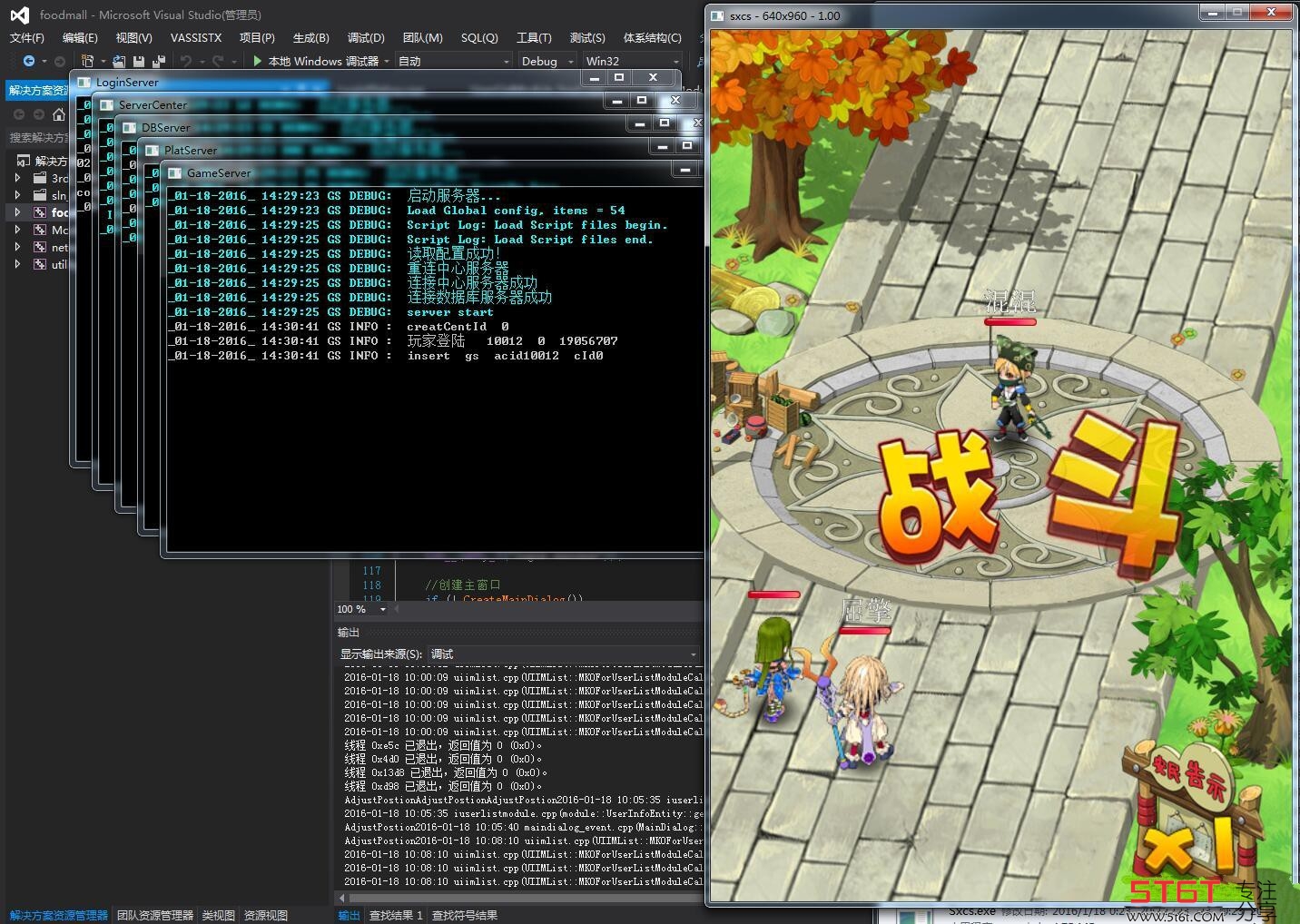Switch to 资源视图 bottom tab
Viewport: 1300px width, 924px height.
(266, 915)
